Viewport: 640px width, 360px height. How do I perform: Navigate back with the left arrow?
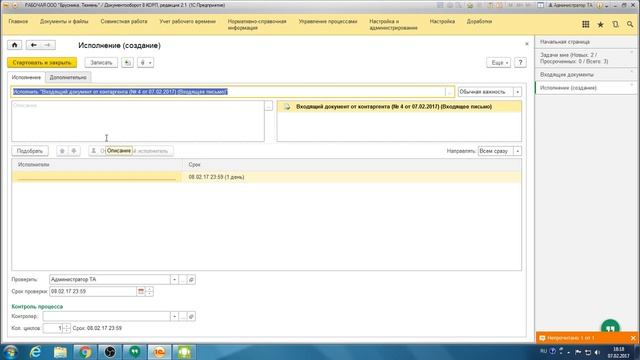click(33, 45)
